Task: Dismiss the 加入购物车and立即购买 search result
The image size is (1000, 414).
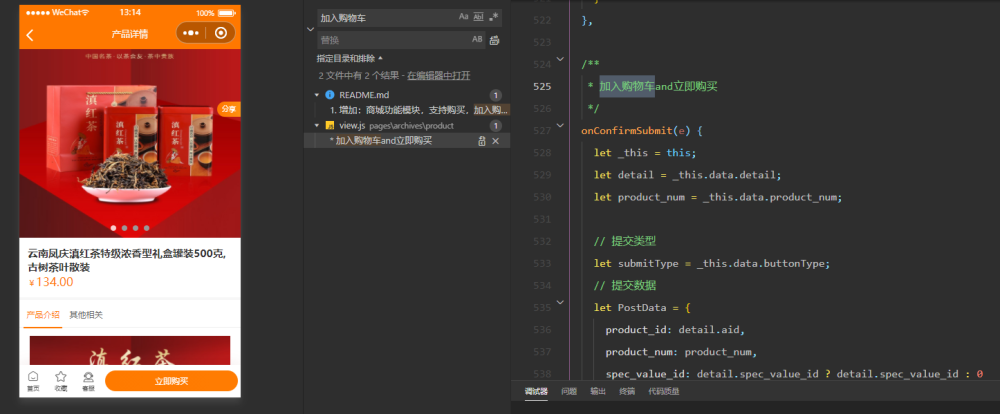Action: click(x=496, y=141)
